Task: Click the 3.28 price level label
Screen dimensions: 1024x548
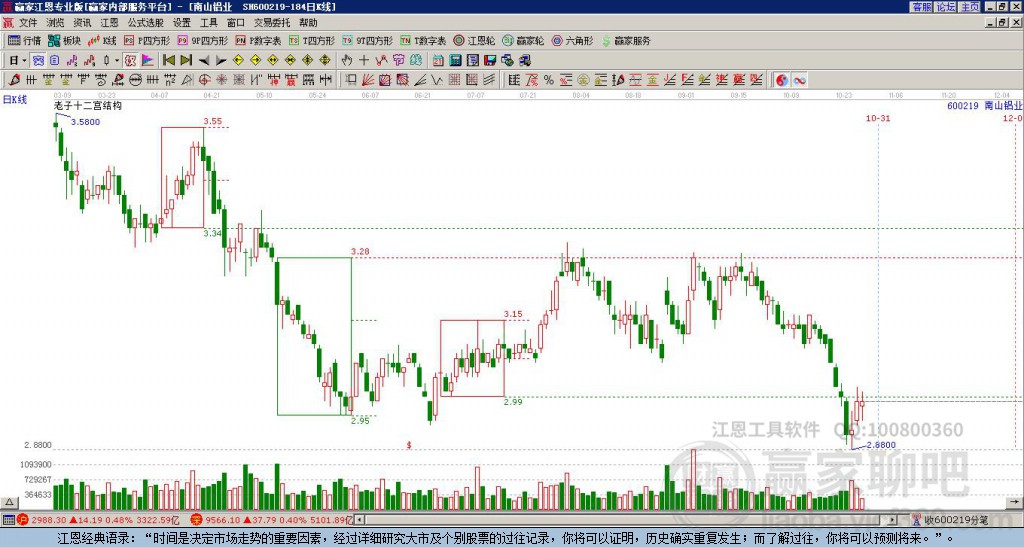Action: 360,251
